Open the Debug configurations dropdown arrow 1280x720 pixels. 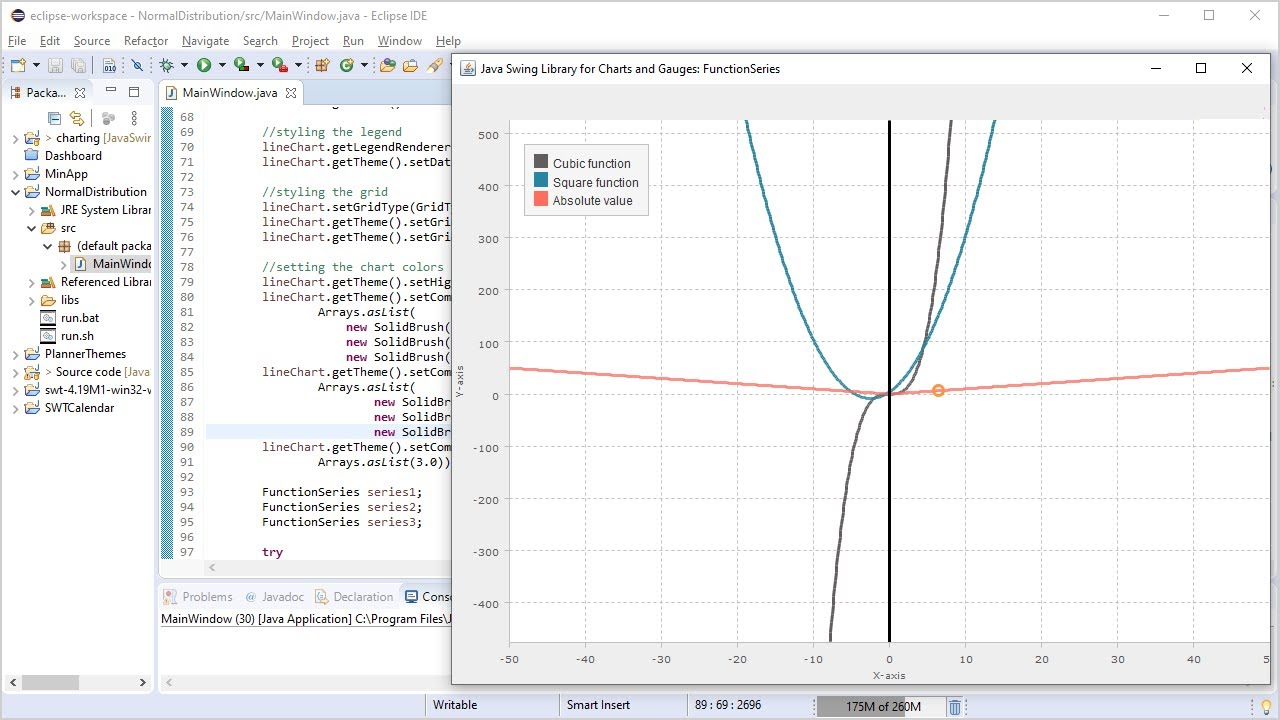(184, 65)
